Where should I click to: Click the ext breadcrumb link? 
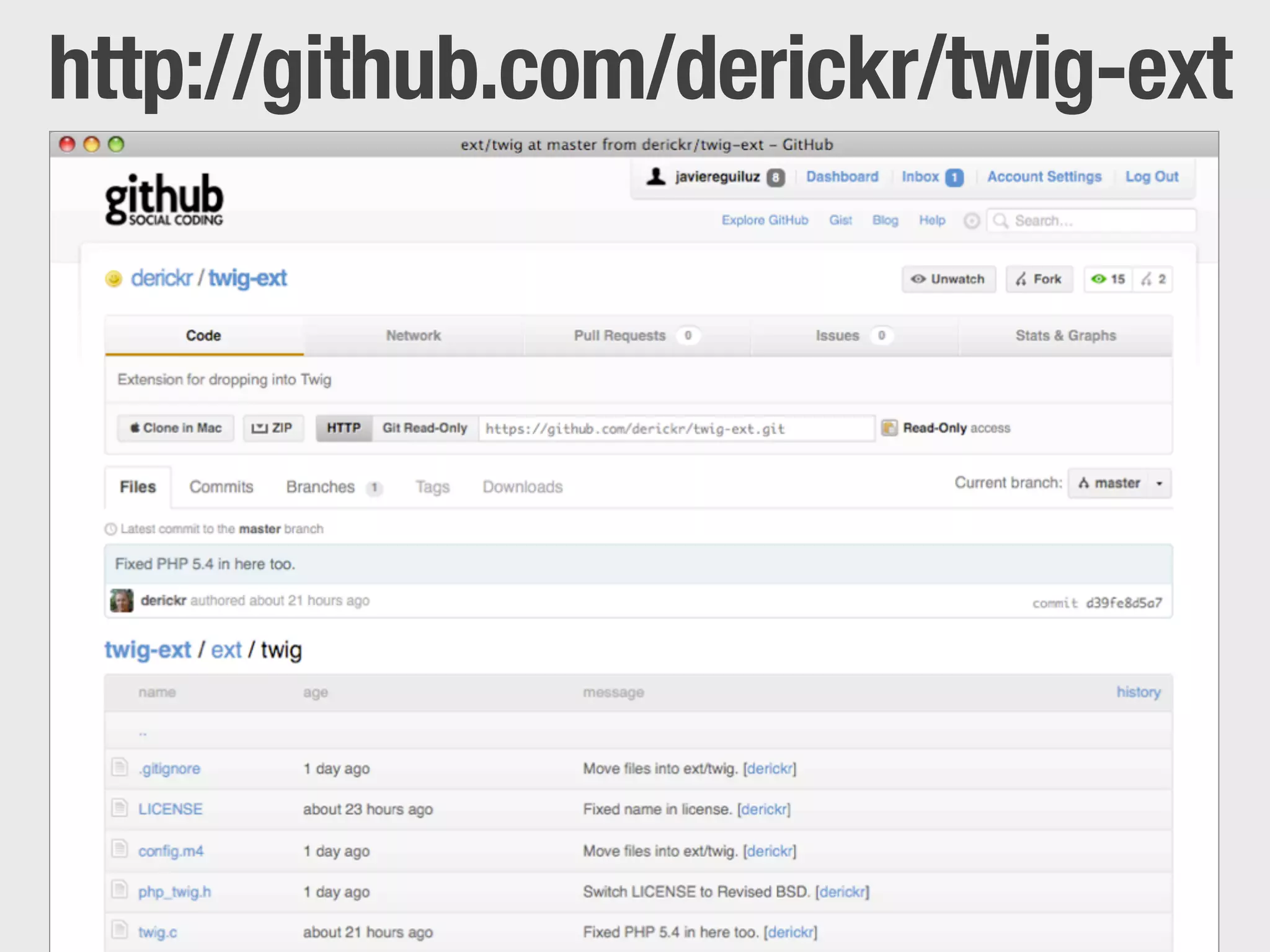coord(226,650)
